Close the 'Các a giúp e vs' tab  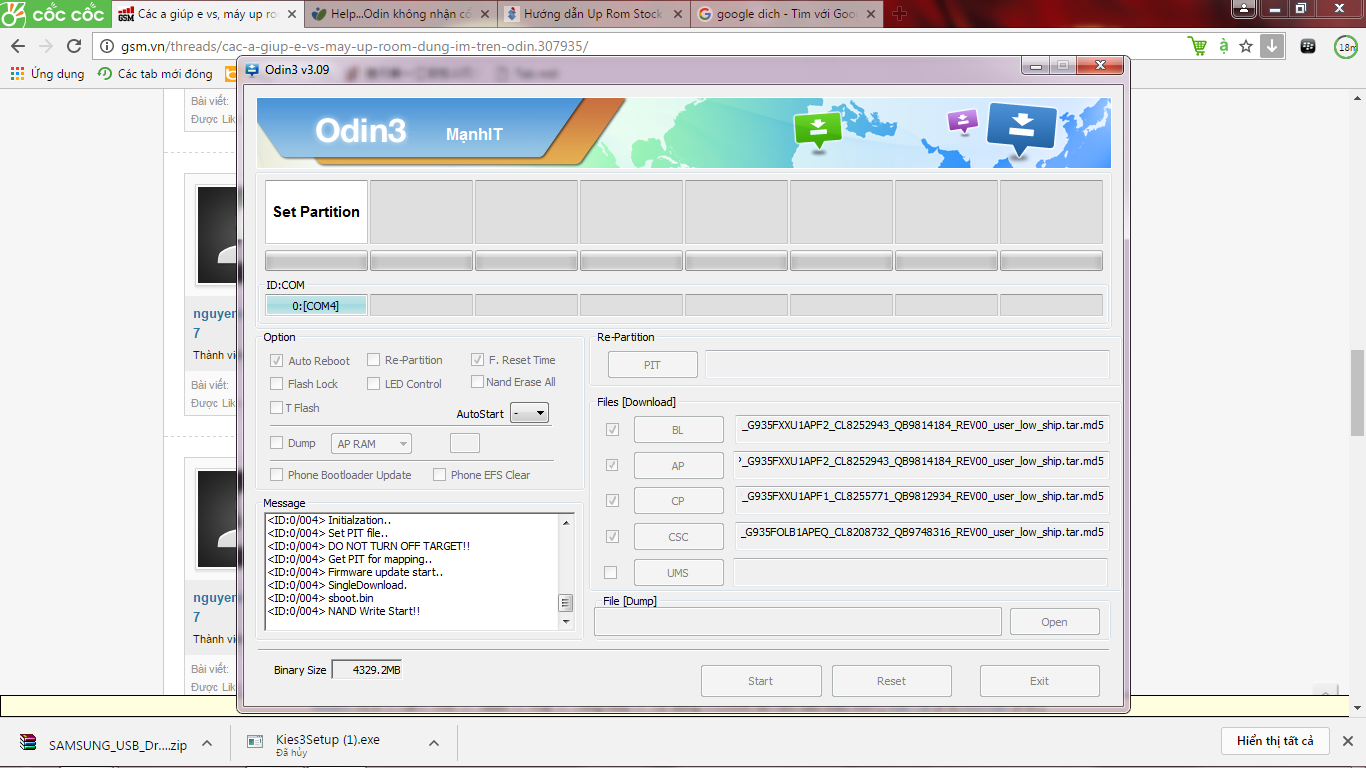pyautogui.click(x=291, y=15)
